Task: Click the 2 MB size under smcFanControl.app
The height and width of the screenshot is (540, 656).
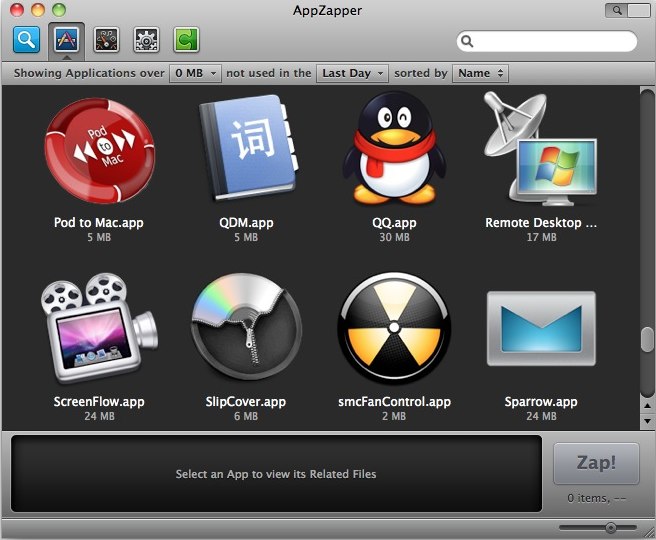Action: [394, 416]
